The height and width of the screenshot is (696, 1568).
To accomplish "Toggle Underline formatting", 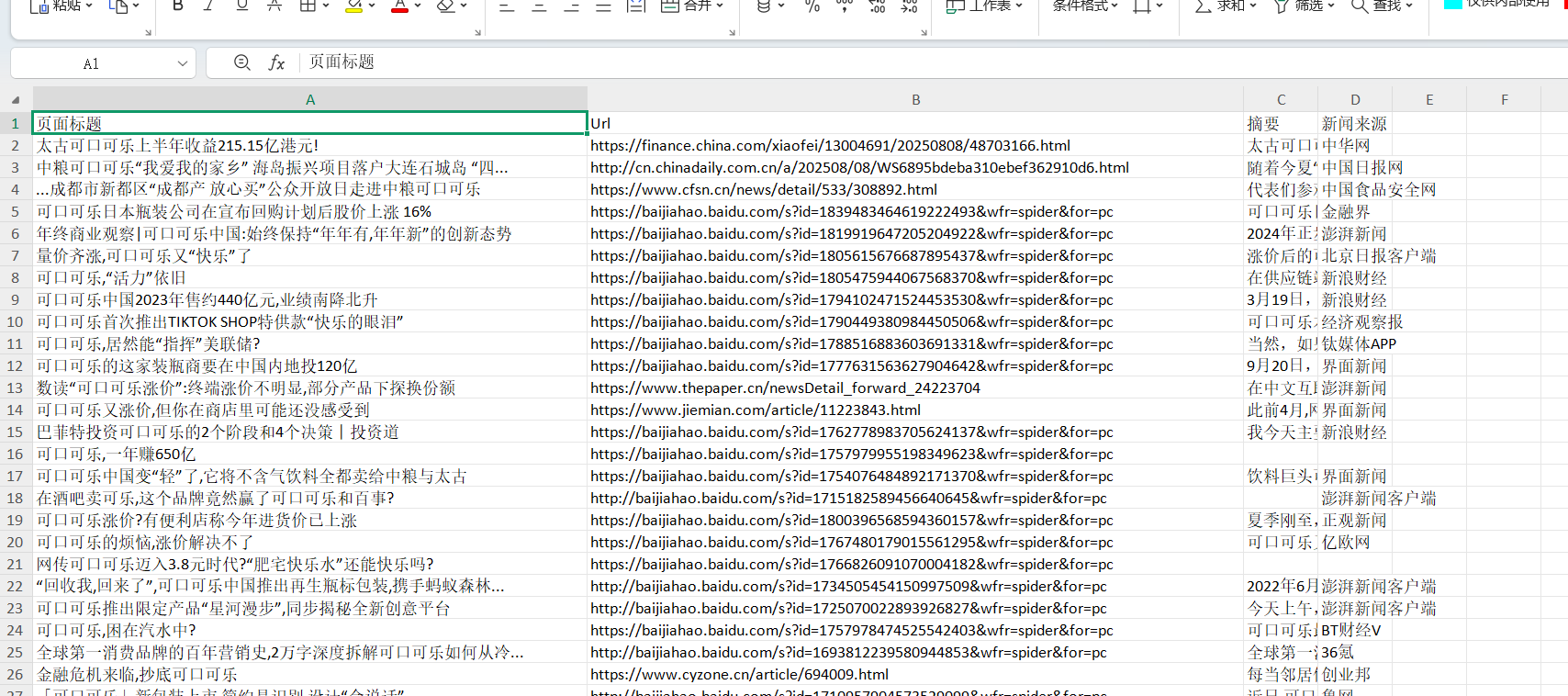I will [241, 6].
